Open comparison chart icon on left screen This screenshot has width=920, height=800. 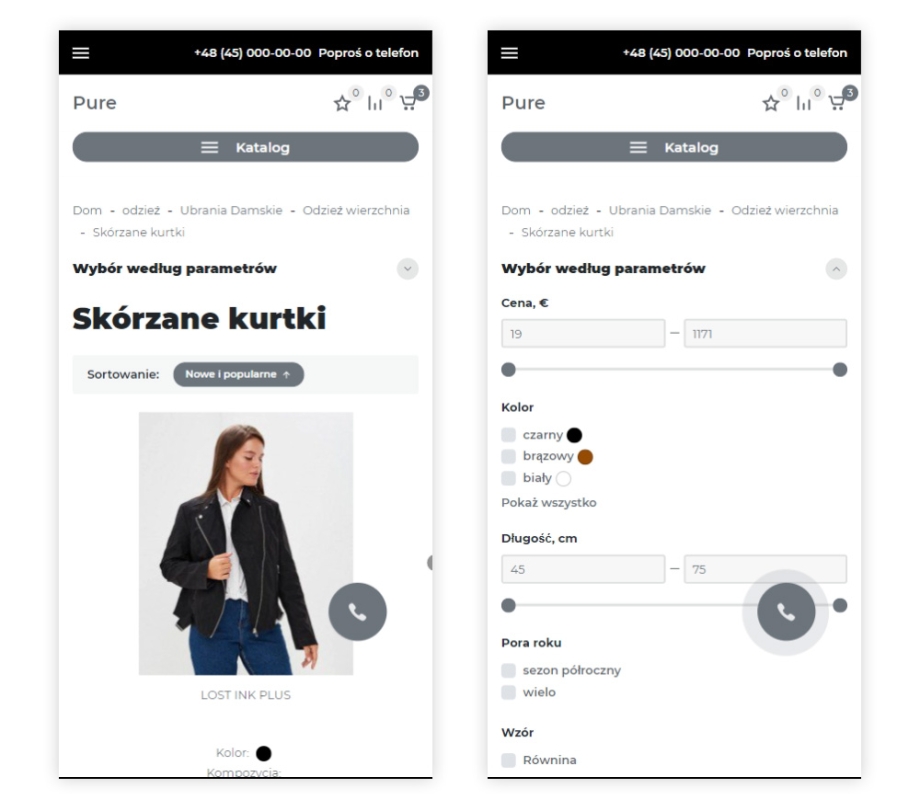click(375, 104)
